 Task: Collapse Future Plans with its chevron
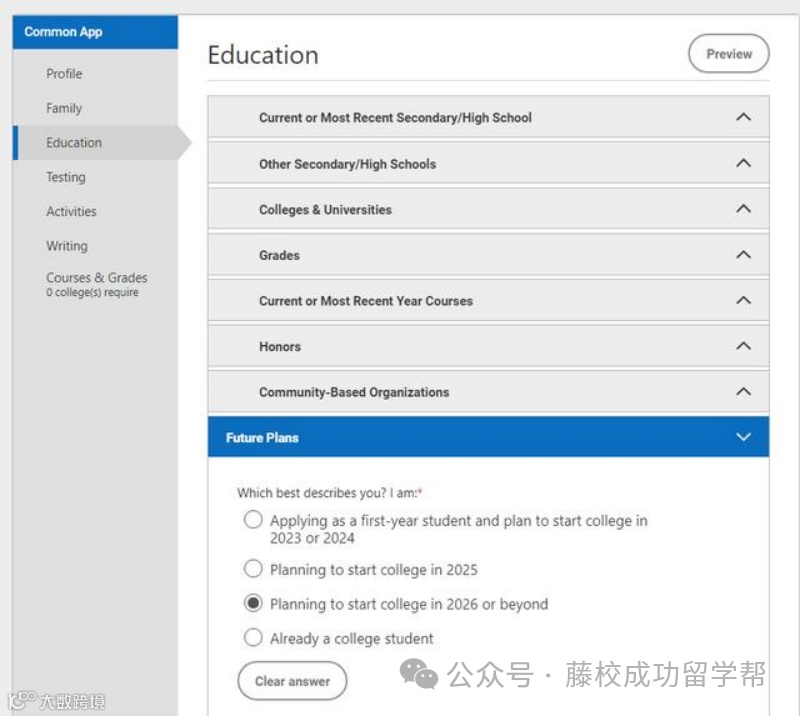(743, 437)
